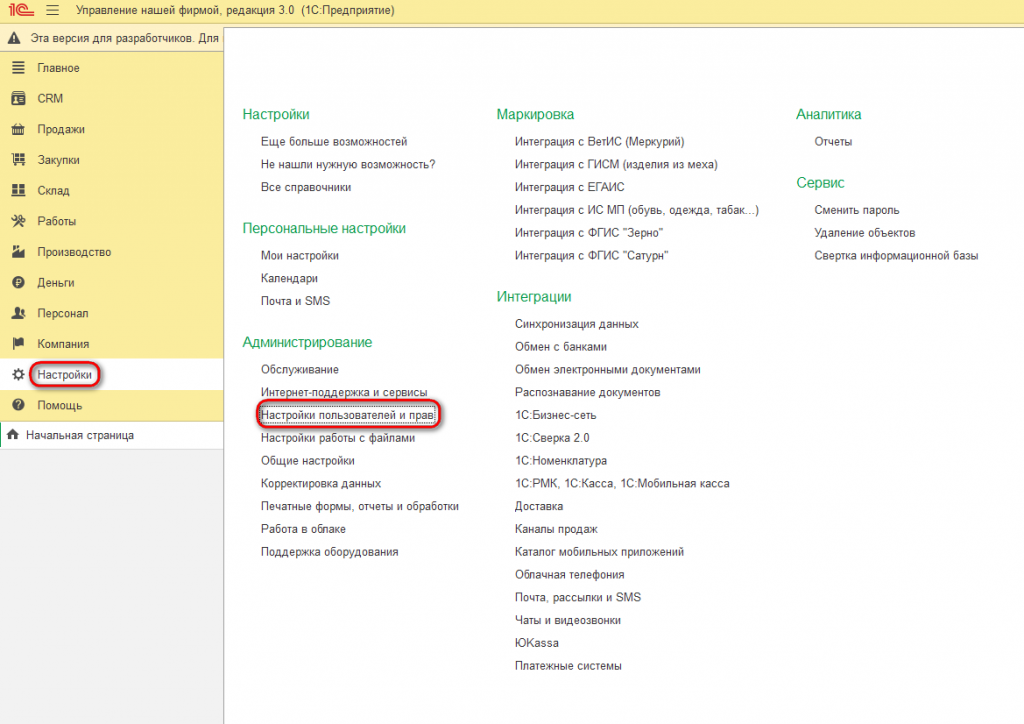Click the 1C logo icon
Screen dimensions: 1024x724
21,10
